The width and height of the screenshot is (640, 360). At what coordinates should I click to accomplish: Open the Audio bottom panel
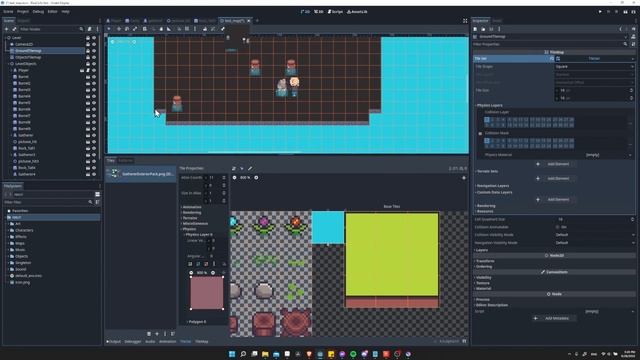coord(150,342)
